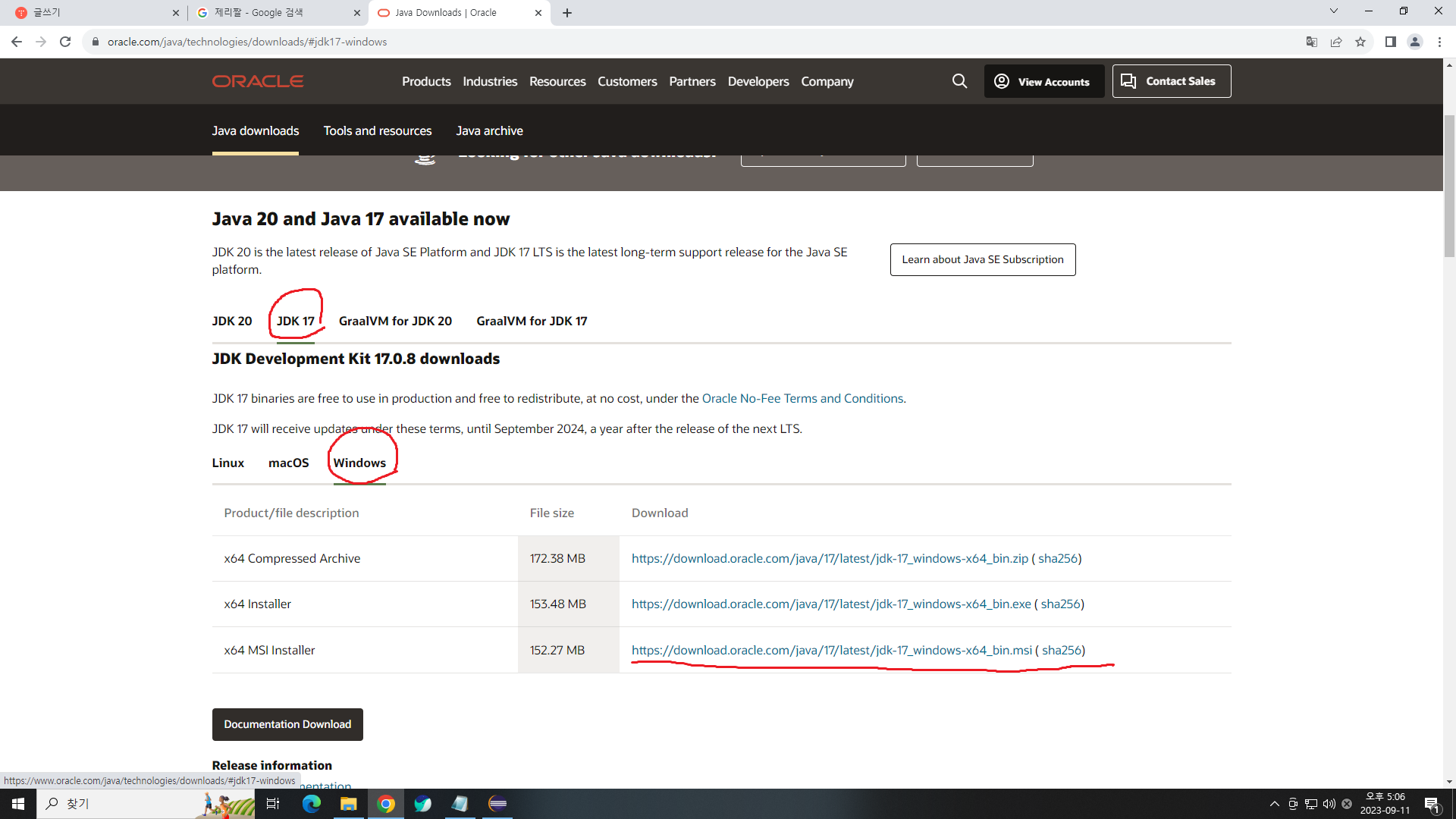Click the Oracle logo

tap(258, 81)
